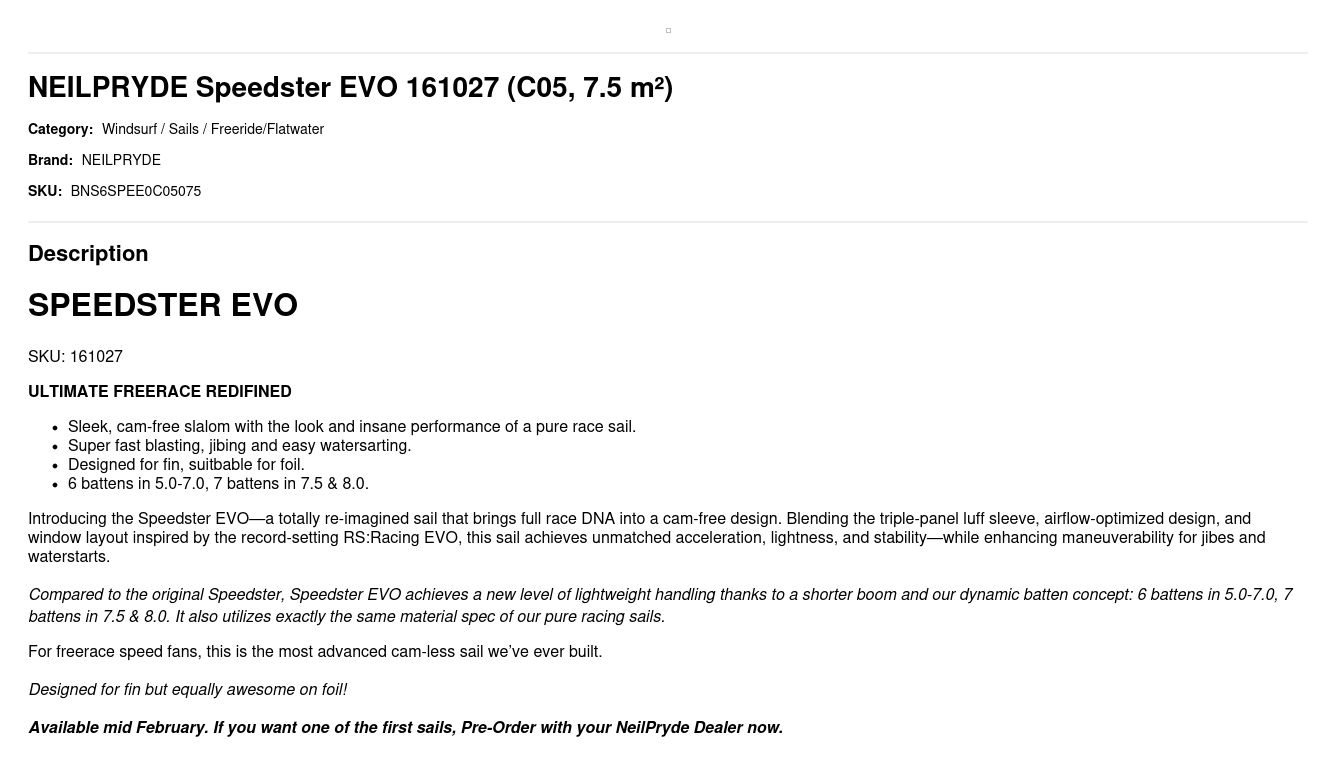The image size is (1328, 783).
Task: Click the paragraph starting 'Introducing the Speedster EVO'
Action: (x=646, y=538)
